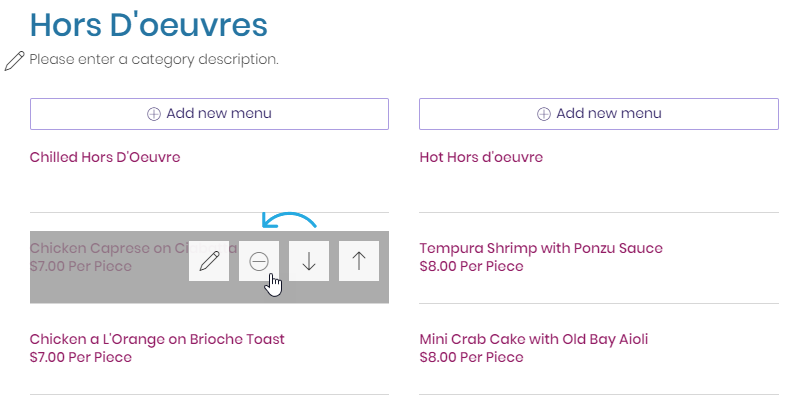The height and width of the screenshot is (403, 794).
Task: Click the right Add new menu button label
Action: [x=609, y=113]
